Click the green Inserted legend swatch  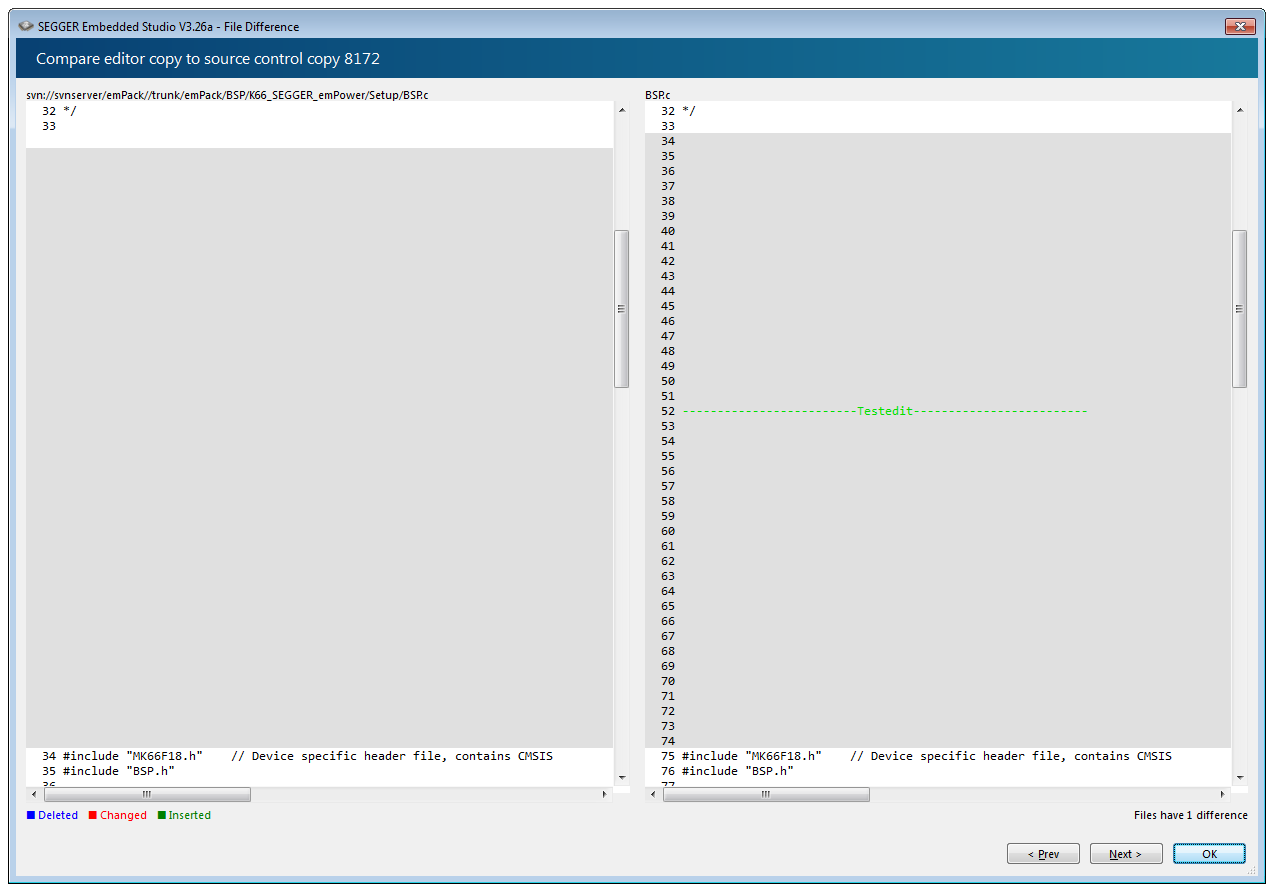[162, 815]
